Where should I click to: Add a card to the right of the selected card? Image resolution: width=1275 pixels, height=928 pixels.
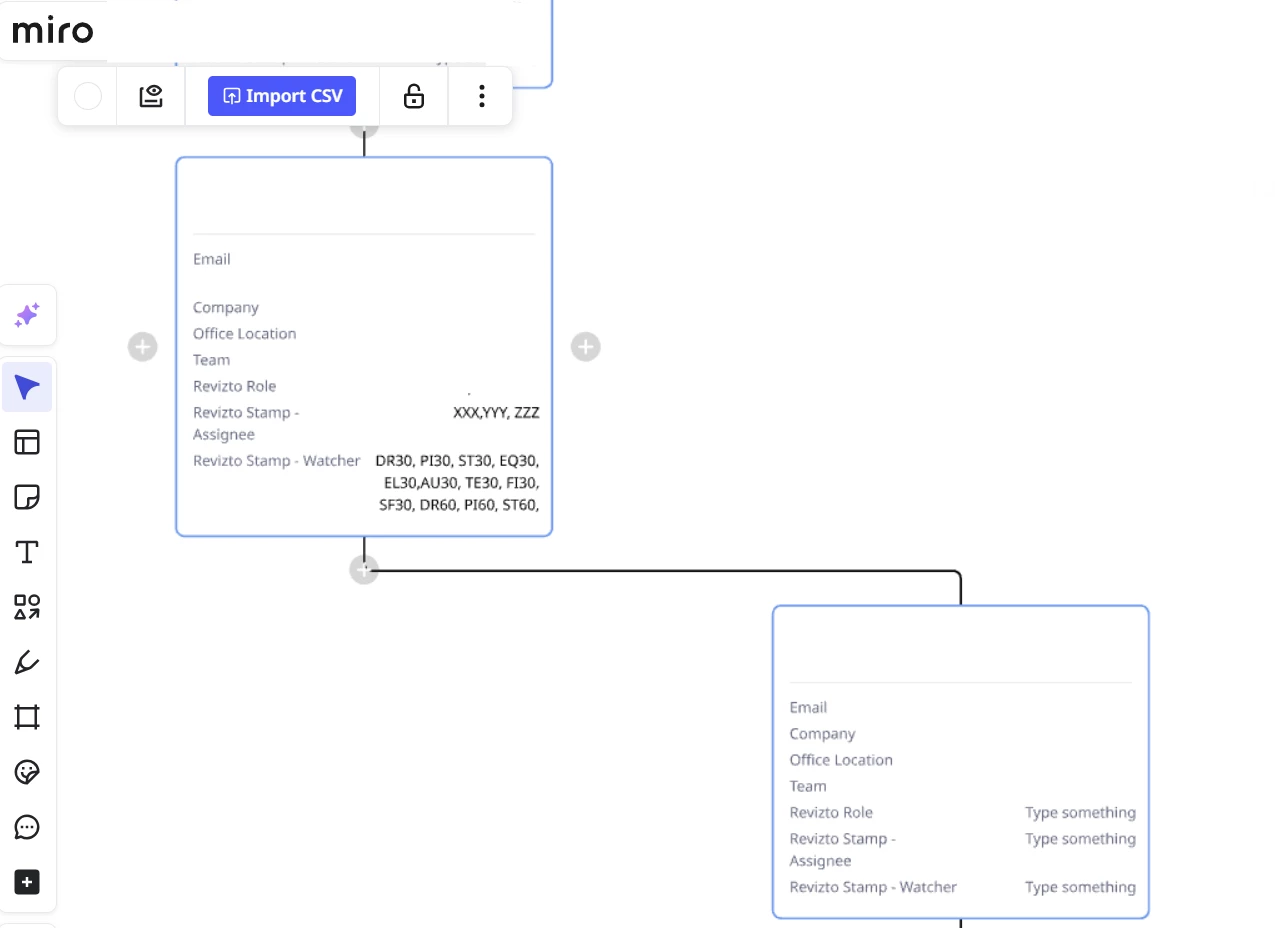click(x=585, y=347)
